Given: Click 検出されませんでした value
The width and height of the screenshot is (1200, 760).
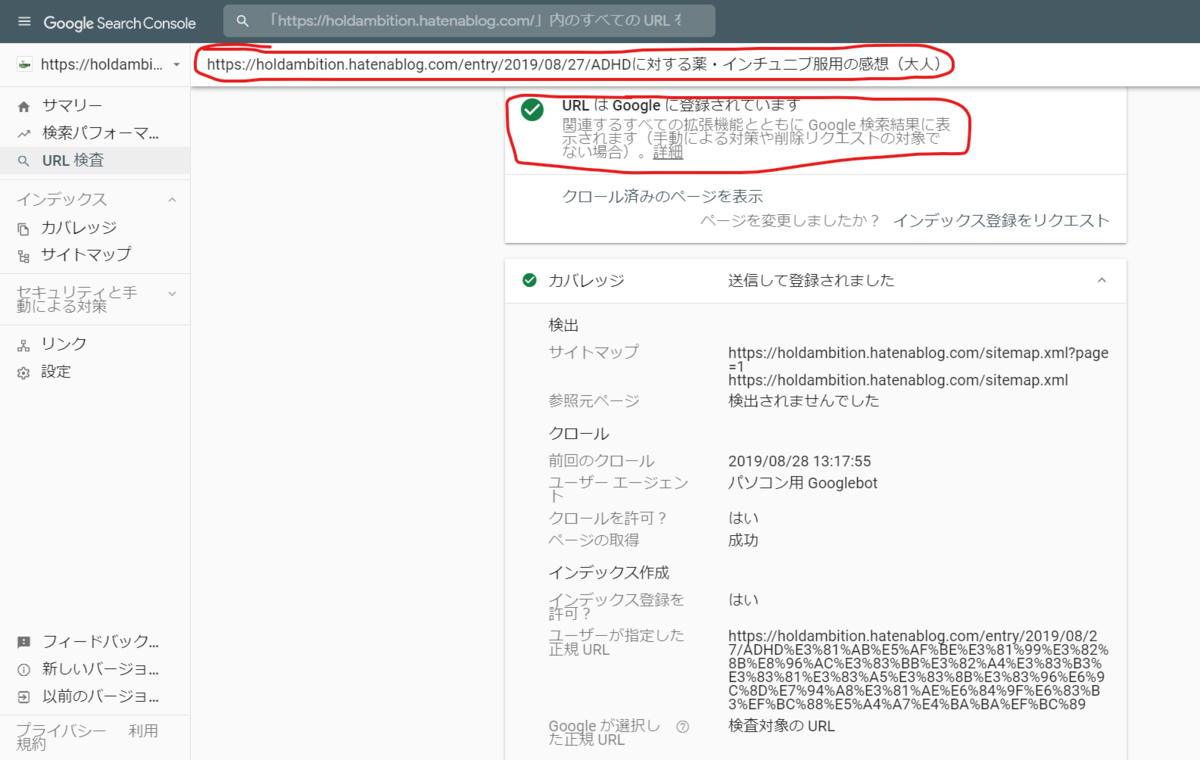Looking at the screenshot, I should pos(804,401).
